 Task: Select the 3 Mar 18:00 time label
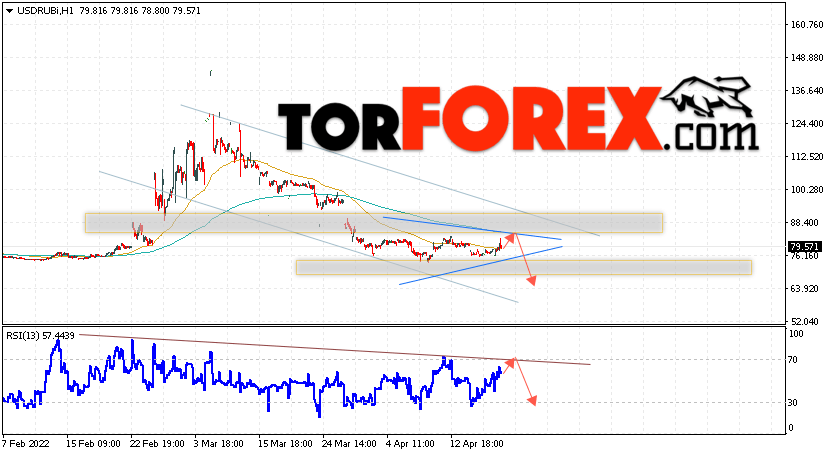coord(219,444)
